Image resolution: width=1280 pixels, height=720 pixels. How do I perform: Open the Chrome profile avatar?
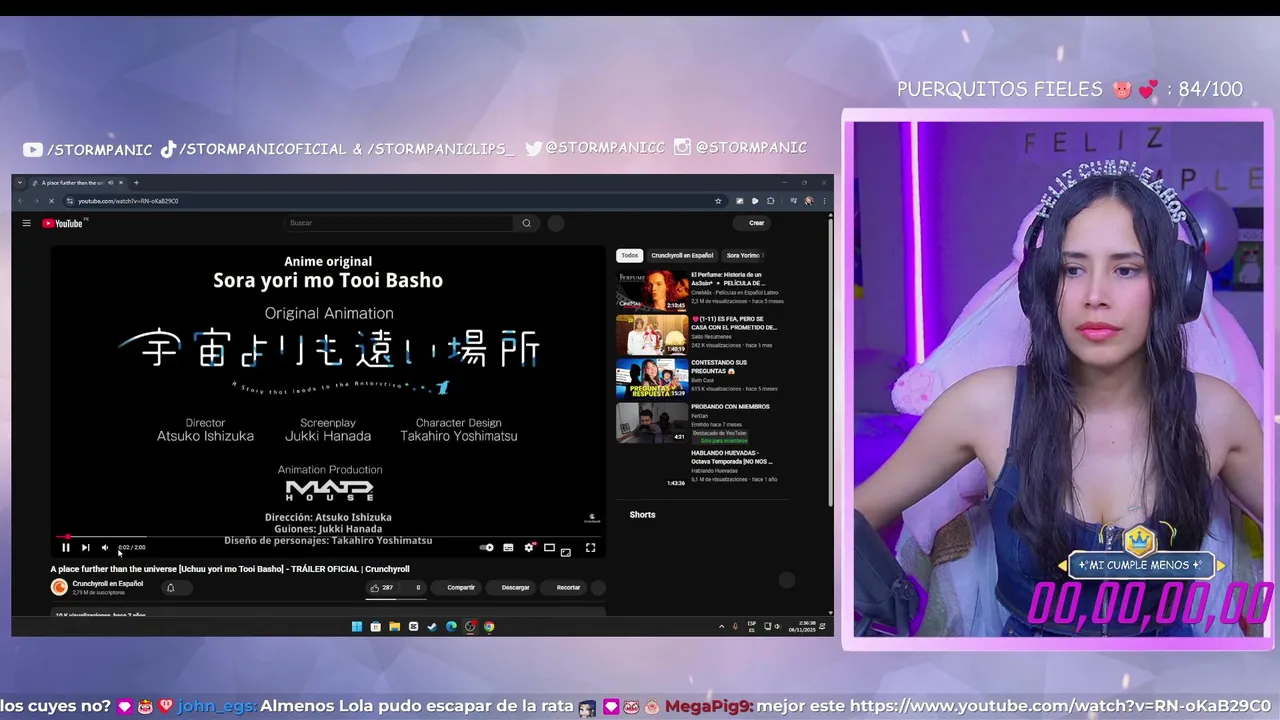[x=808, y=201]
